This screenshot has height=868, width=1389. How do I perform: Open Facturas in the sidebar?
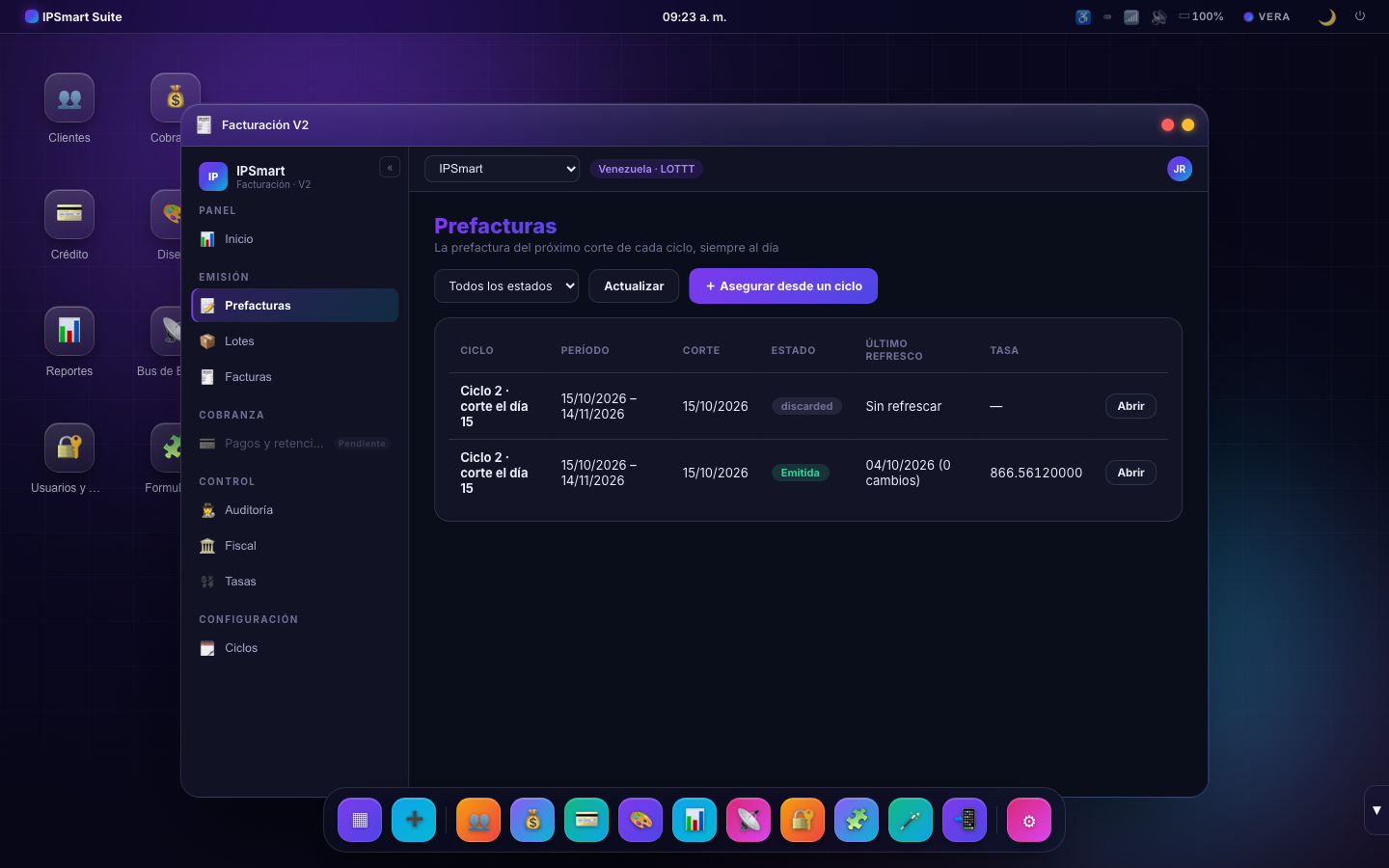294,377
